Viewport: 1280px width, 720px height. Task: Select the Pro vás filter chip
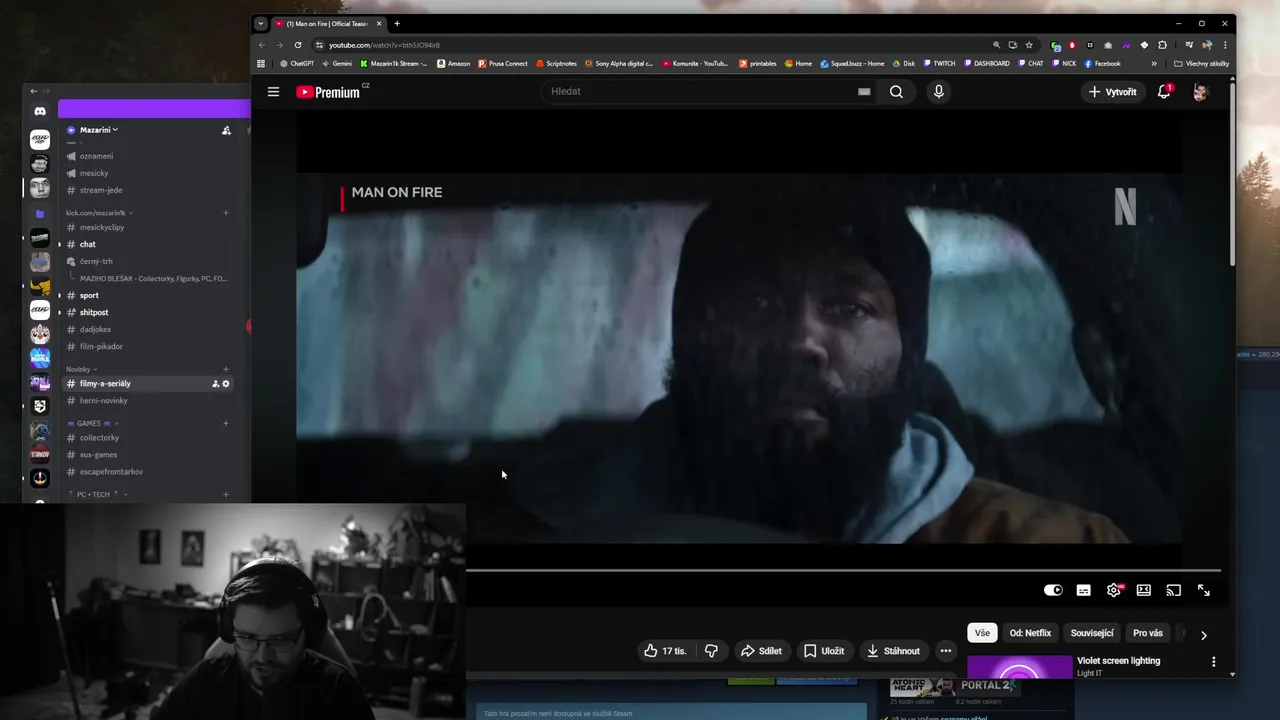pyautogui.click(x=1148, y=633)
